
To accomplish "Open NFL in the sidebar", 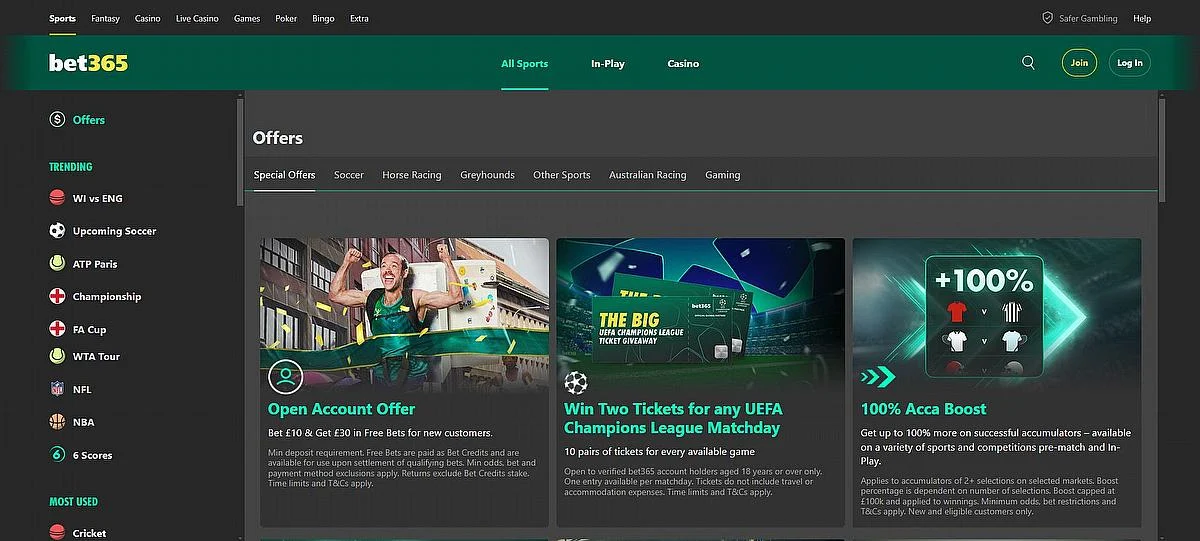I will [82, 389].
